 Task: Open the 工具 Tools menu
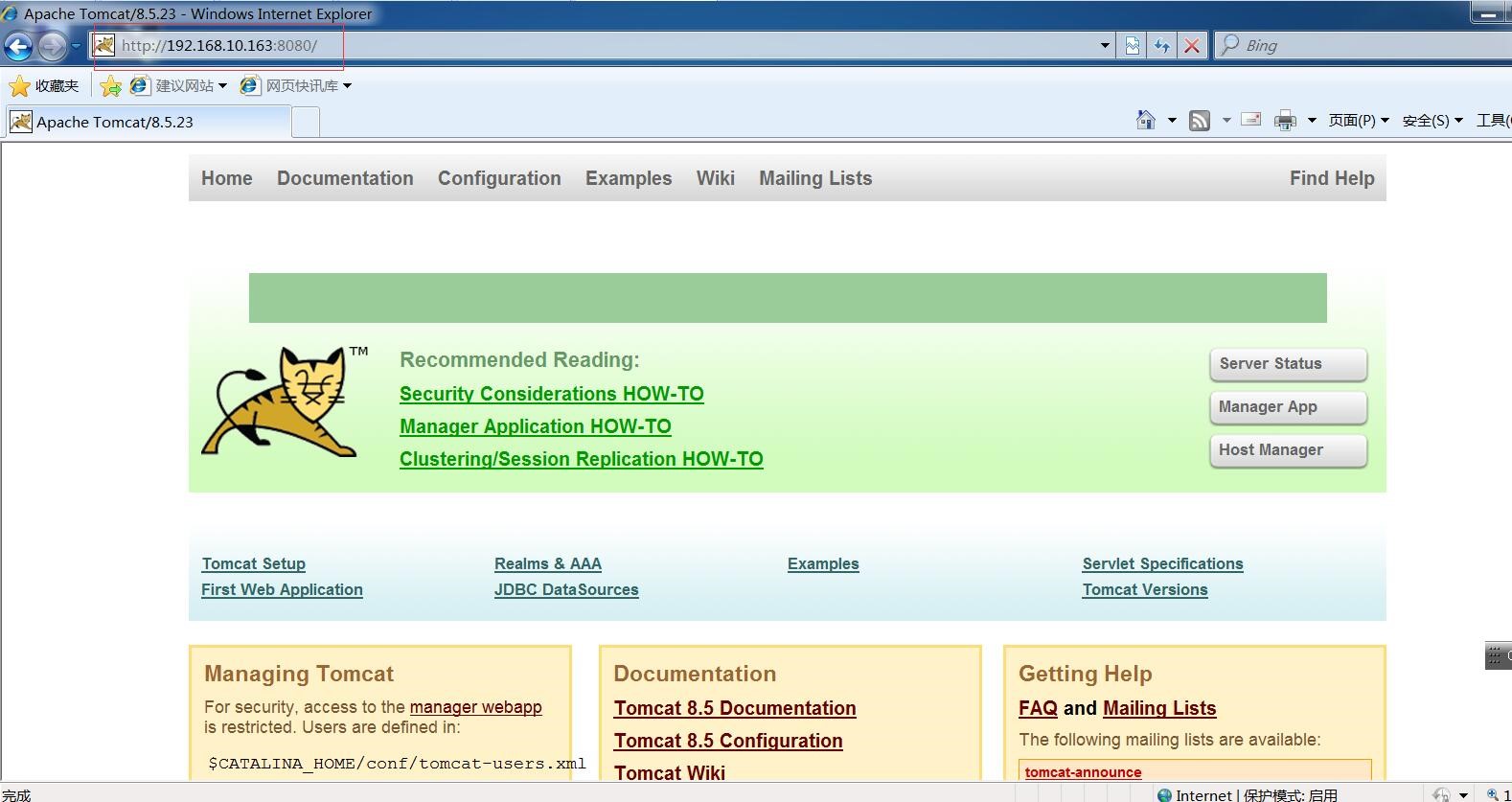tap(1493, 121)
